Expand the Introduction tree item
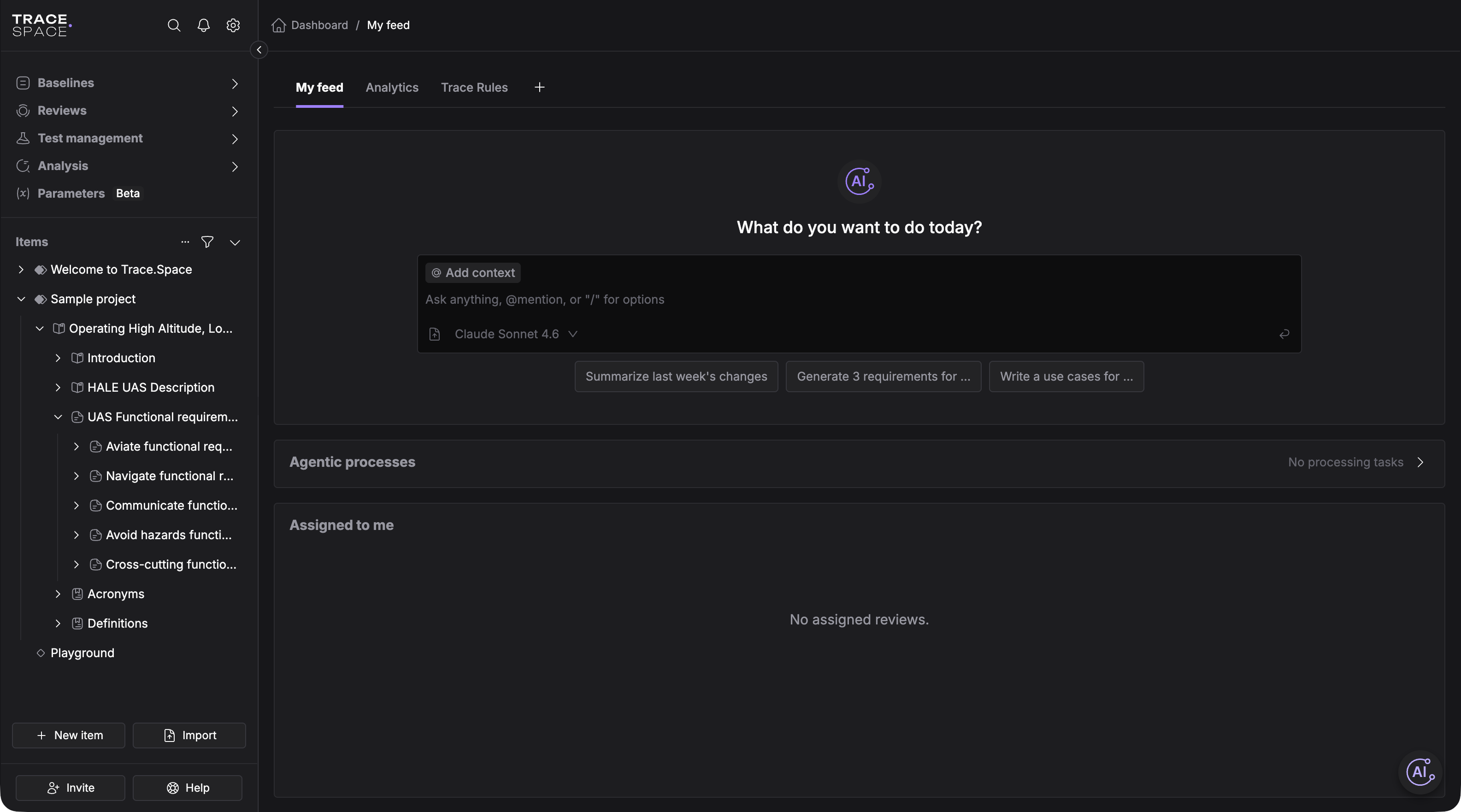Image resolution: width=1461 pixels, height=812 pixels. [58, 358]
